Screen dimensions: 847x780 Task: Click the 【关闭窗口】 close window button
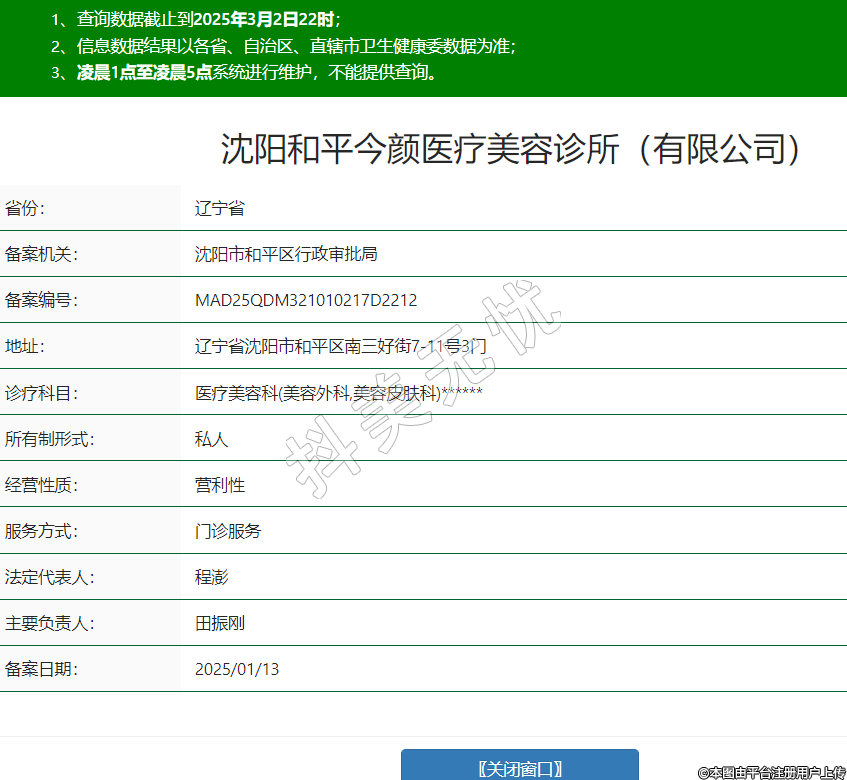point(519,767)
